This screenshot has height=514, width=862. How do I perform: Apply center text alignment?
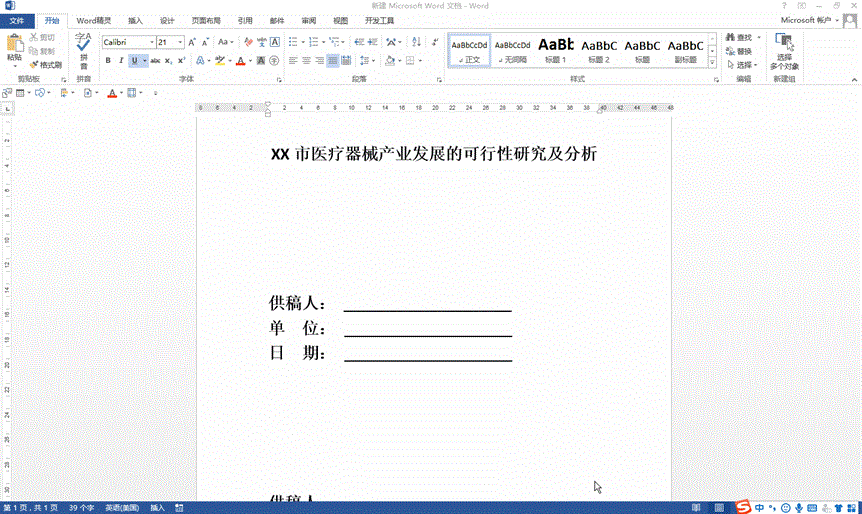(306, 61)
